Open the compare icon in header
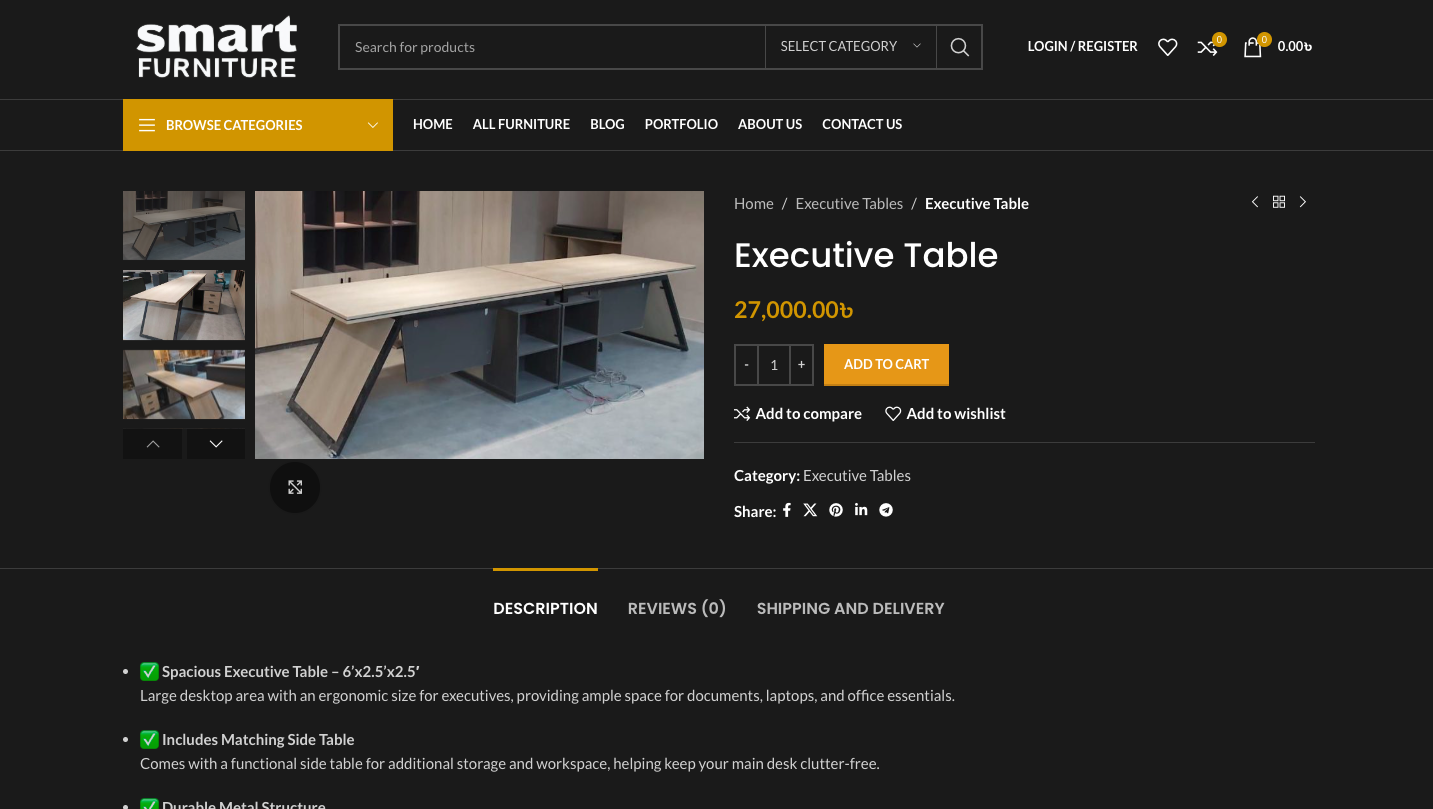1433x809 pixels. [x=1208, y=47]
